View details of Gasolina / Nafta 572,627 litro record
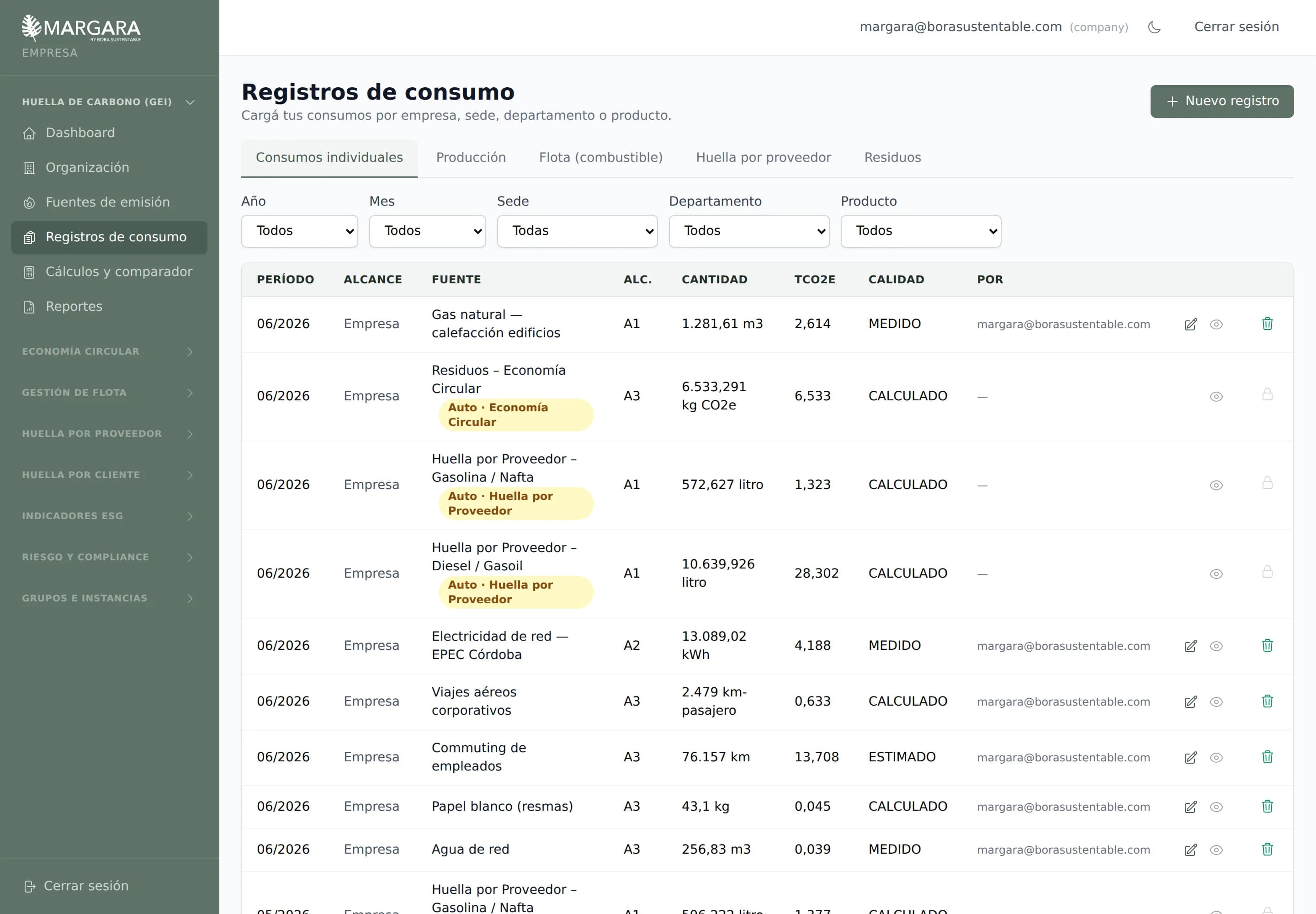This screenshot has height=914, width=1316. tap(1216, 485)
